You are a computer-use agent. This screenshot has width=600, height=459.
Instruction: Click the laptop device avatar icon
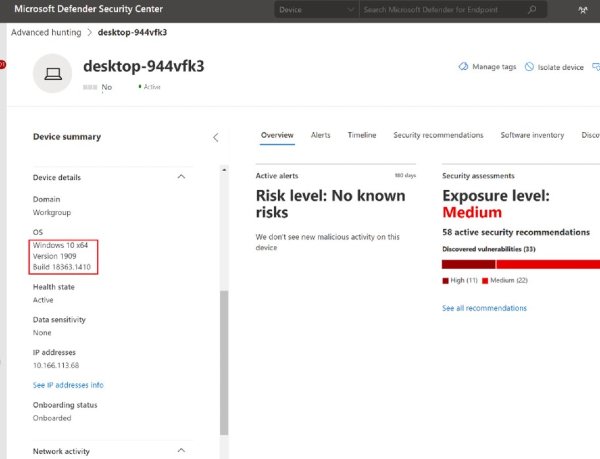click(x=53, y=73)
